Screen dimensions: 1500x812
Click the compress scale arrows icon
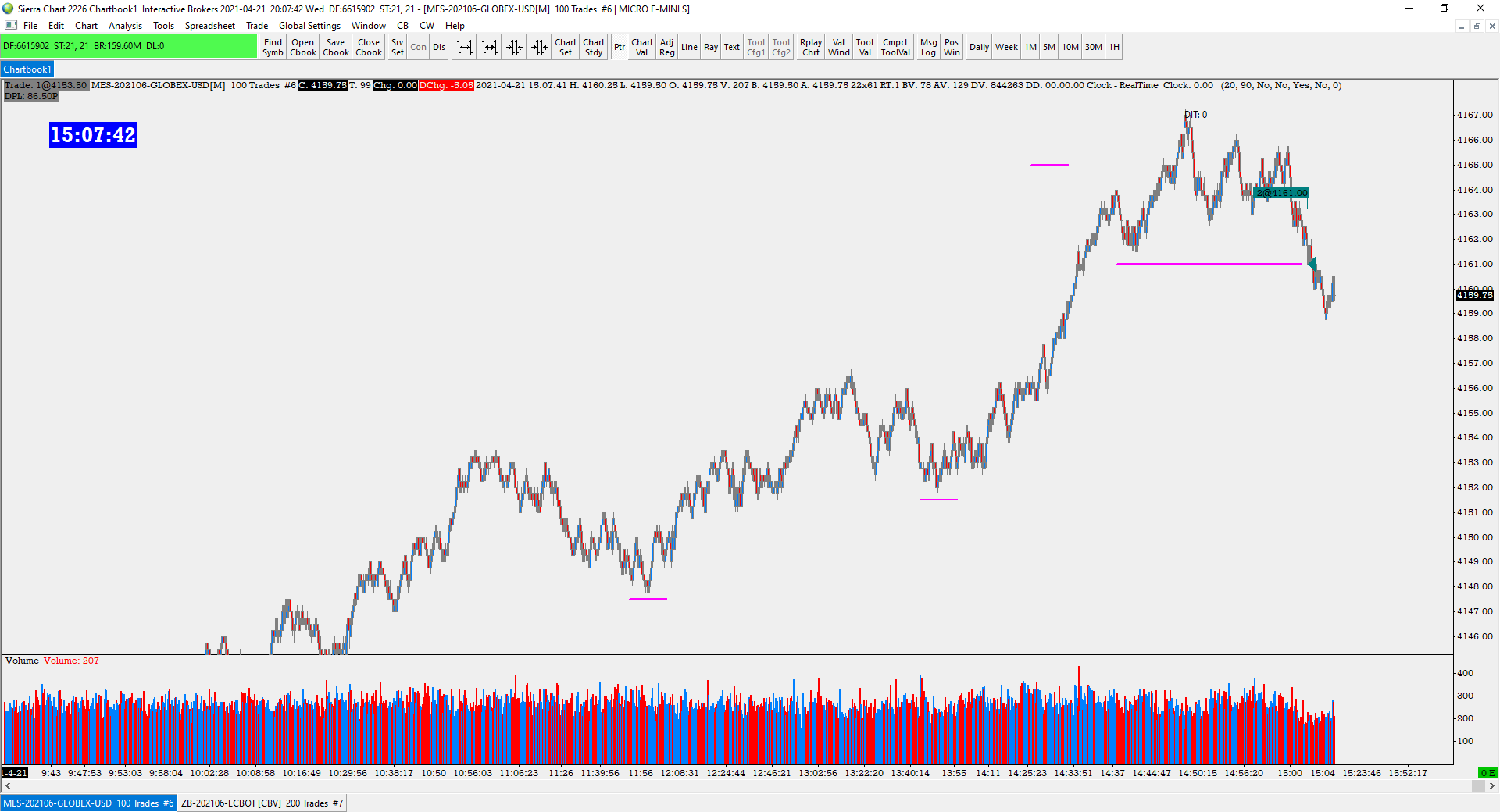pos(515,47)
